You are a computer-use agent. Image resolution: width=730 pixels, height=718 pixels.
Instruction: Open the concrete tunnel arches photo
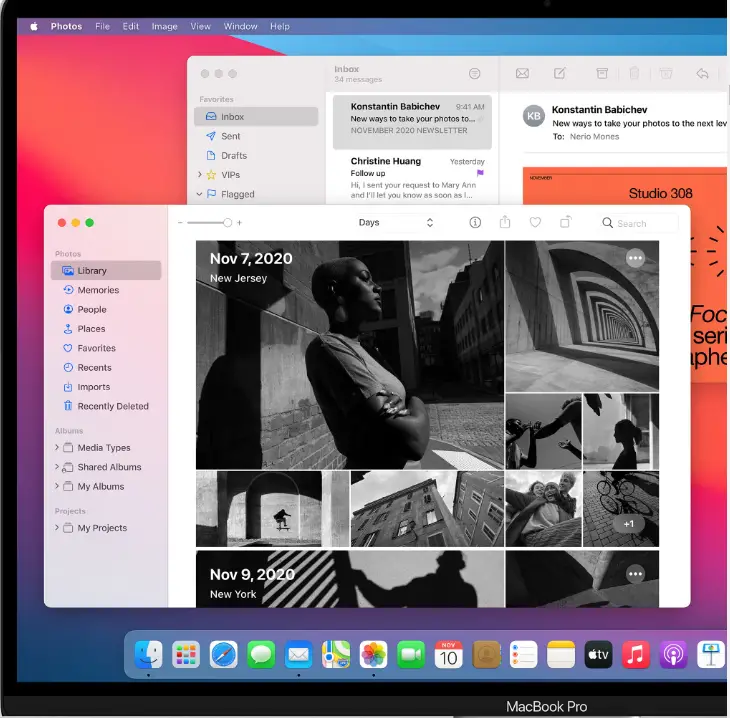pyautogui.click(x=582, y=316)
